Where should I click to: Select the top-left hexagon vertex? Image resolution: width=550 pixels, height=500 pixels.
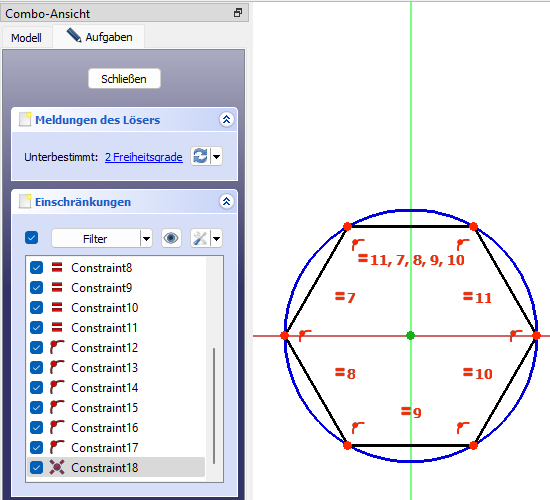pyautogui.click(x=347, y=227)
